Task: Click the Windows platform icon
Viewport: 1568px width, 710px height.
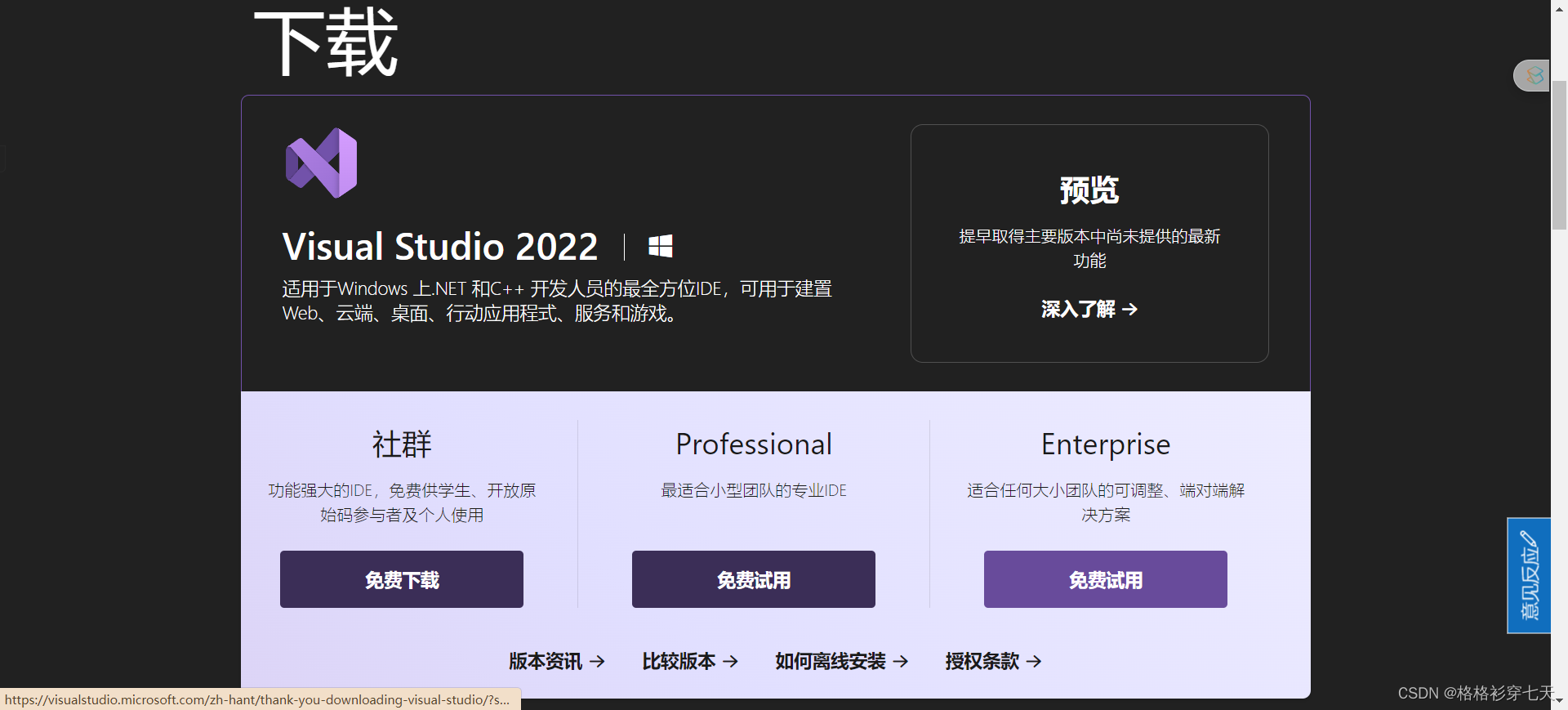Action: tap(660, 246)
